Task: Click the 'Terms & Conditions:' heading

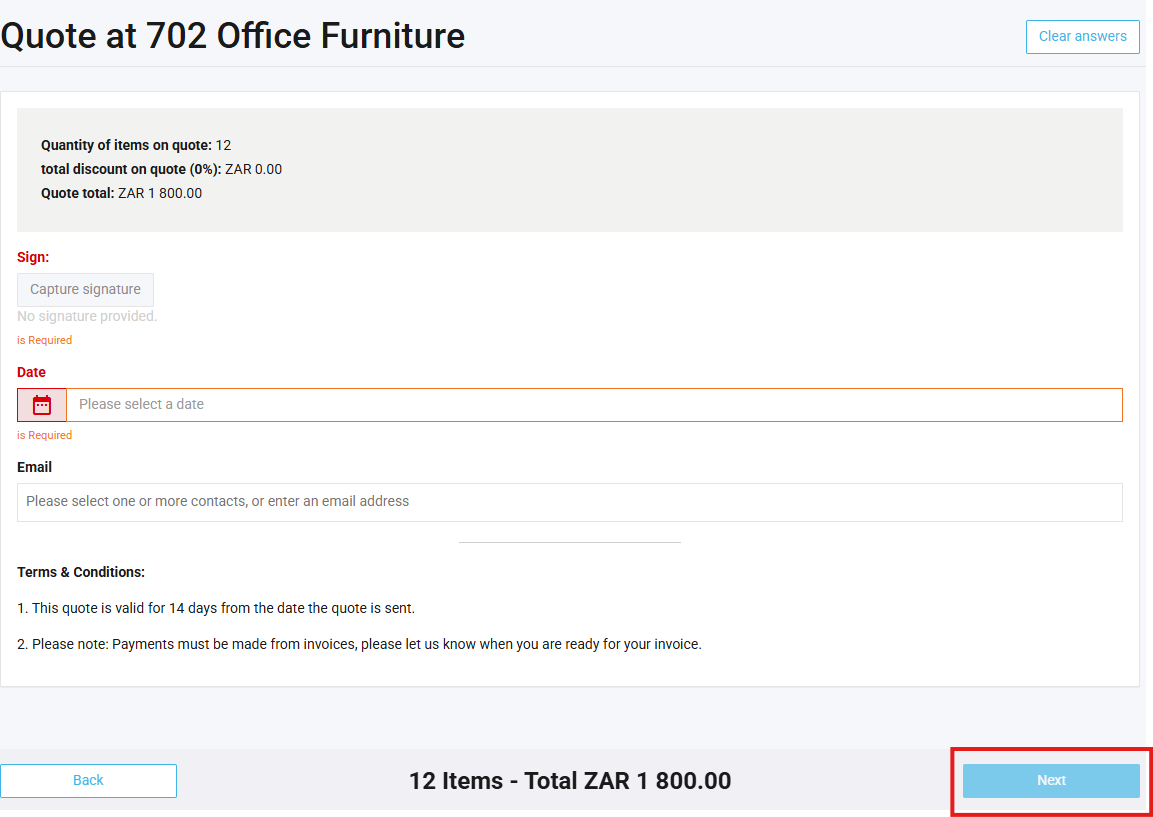Action: 81,572
